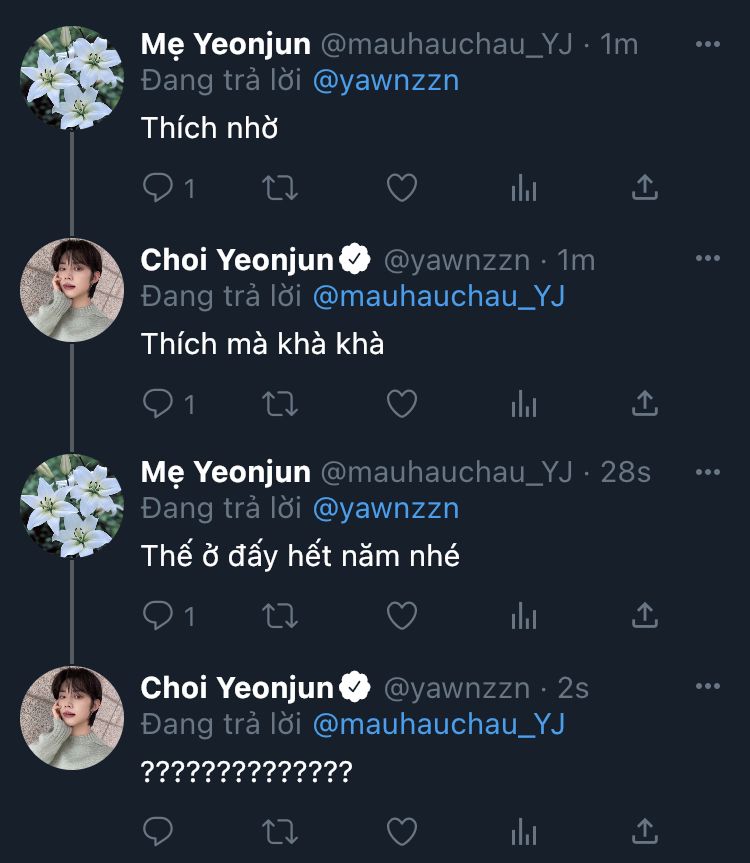Retweet the question marks tweet
Screen dimensions: 750x863
(x=278, y=830)
